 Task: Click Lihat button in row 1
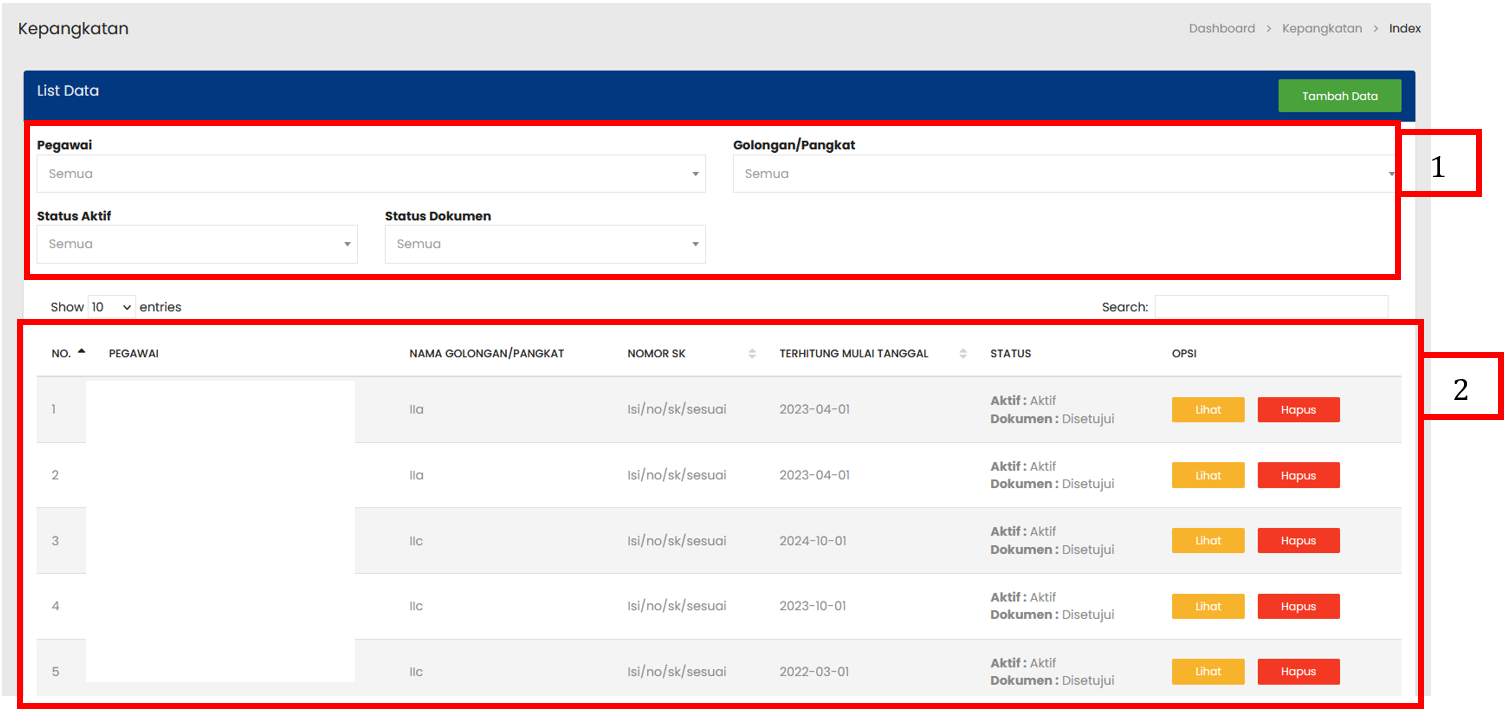tap(1208, 410)
